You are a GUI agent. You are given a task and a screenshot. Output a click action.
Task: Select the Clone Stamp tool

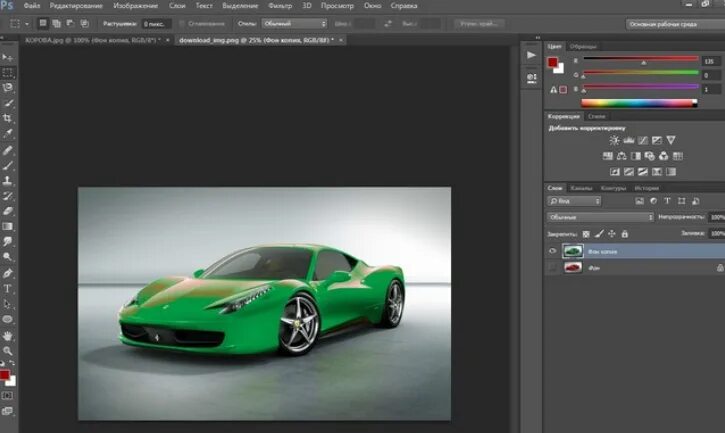[x=7, y=181]
